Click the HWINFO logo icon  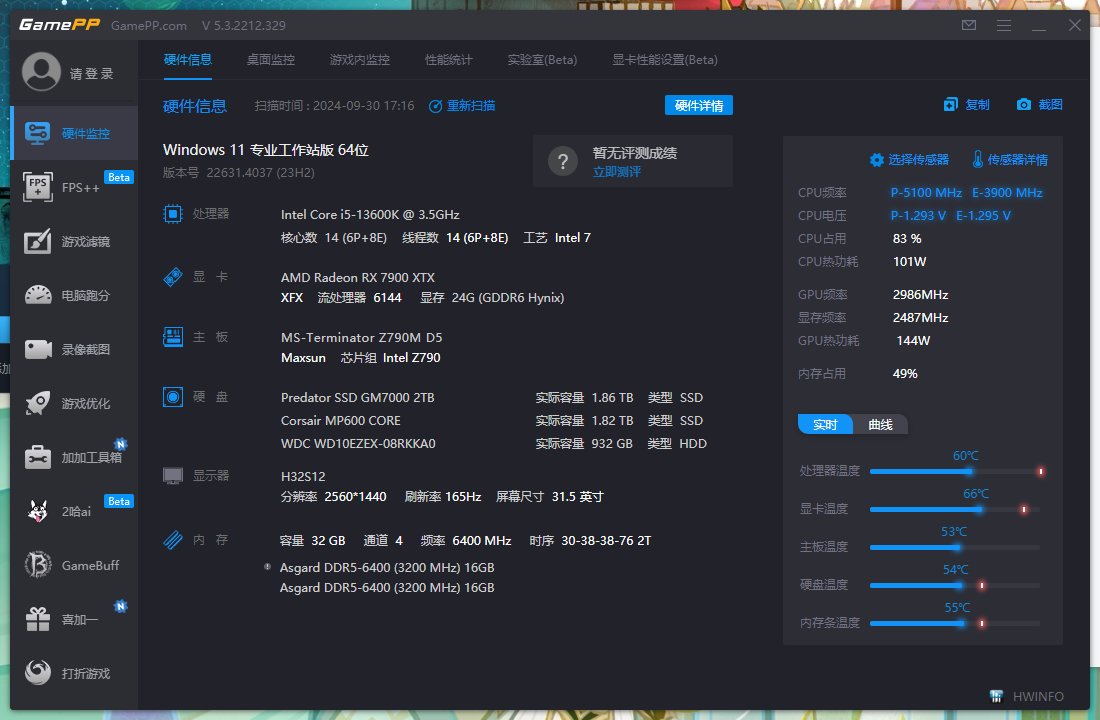pyautogui.click(x=996, y=696)
